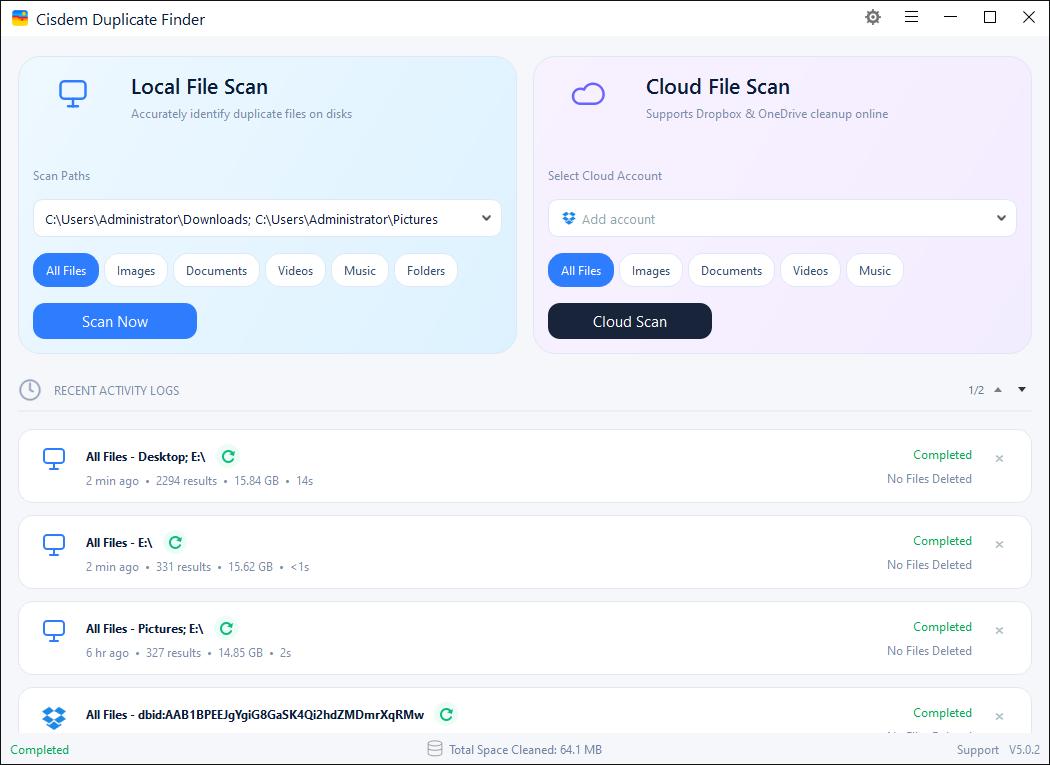Remove the Dropbox dbid log entry
Screen dimensions: 1050x765
[x=999, y=716]
